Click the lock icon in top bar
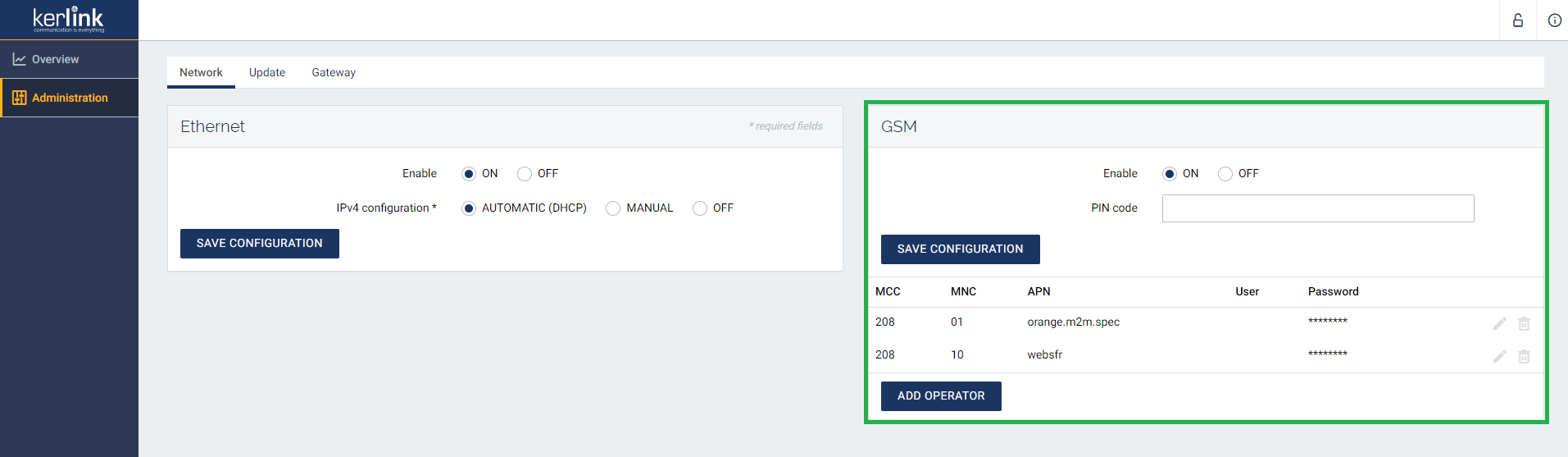The image size is (1568, 457). pos(1518,21)
